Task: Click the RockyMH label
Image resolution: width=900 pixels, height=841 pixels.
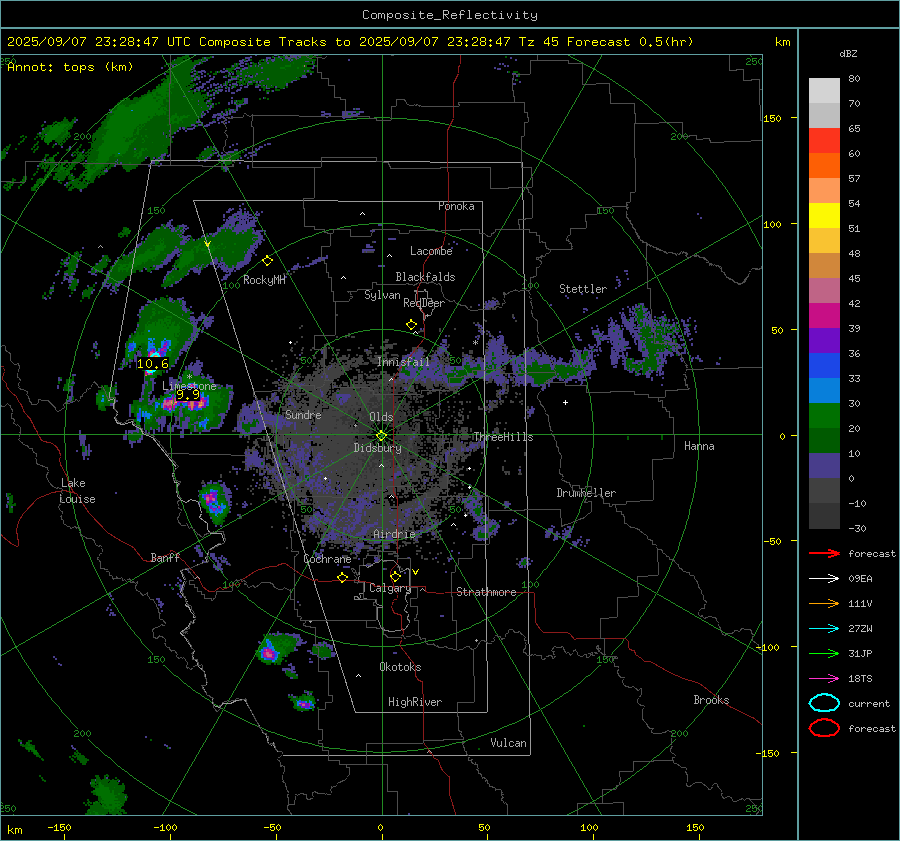Action: click(x=264, y=280)
